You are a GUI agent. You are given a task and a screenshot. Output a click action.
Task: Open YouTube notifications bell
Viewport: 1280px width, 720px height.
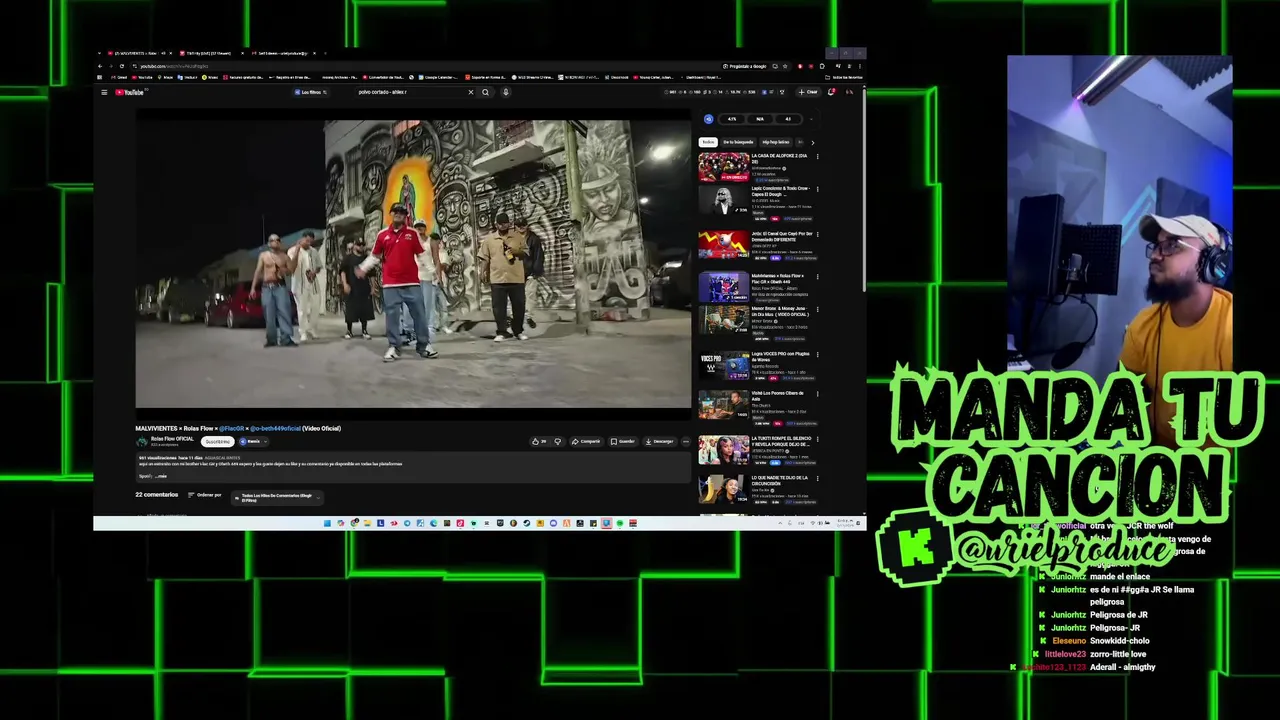831,92
